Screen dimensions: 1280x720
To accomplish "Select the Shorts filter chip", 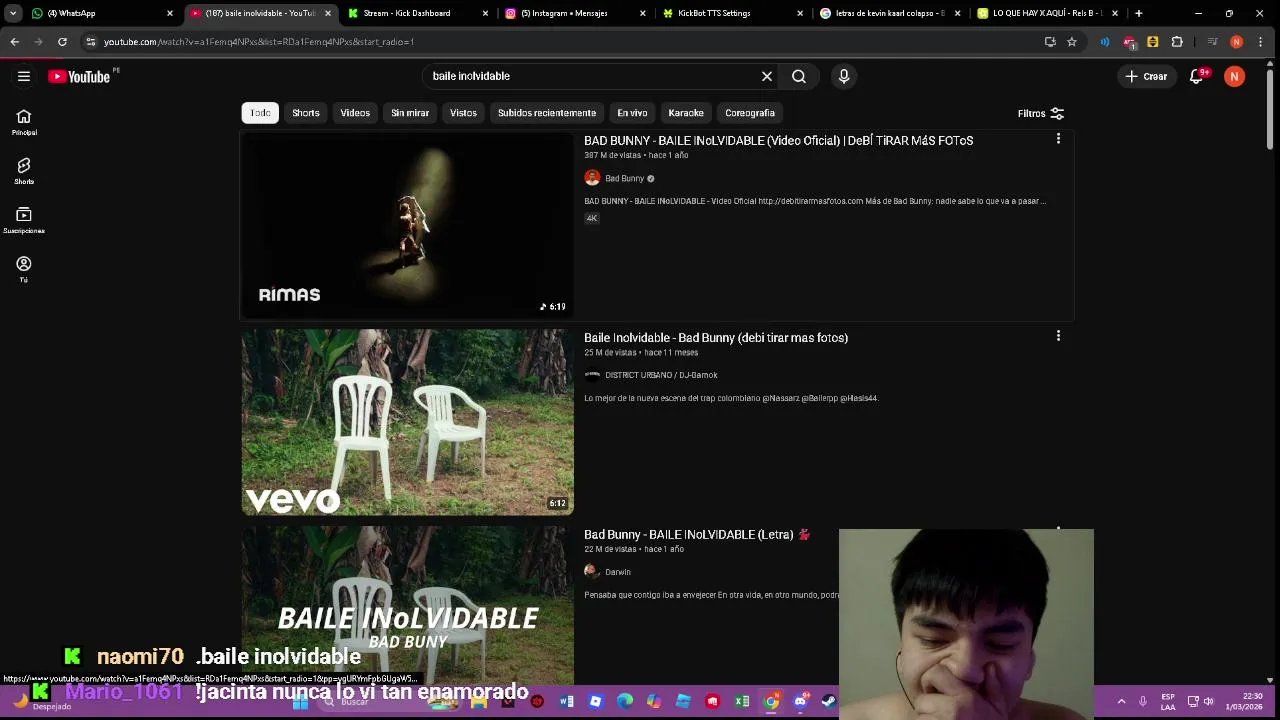I will tap(306, 113).
